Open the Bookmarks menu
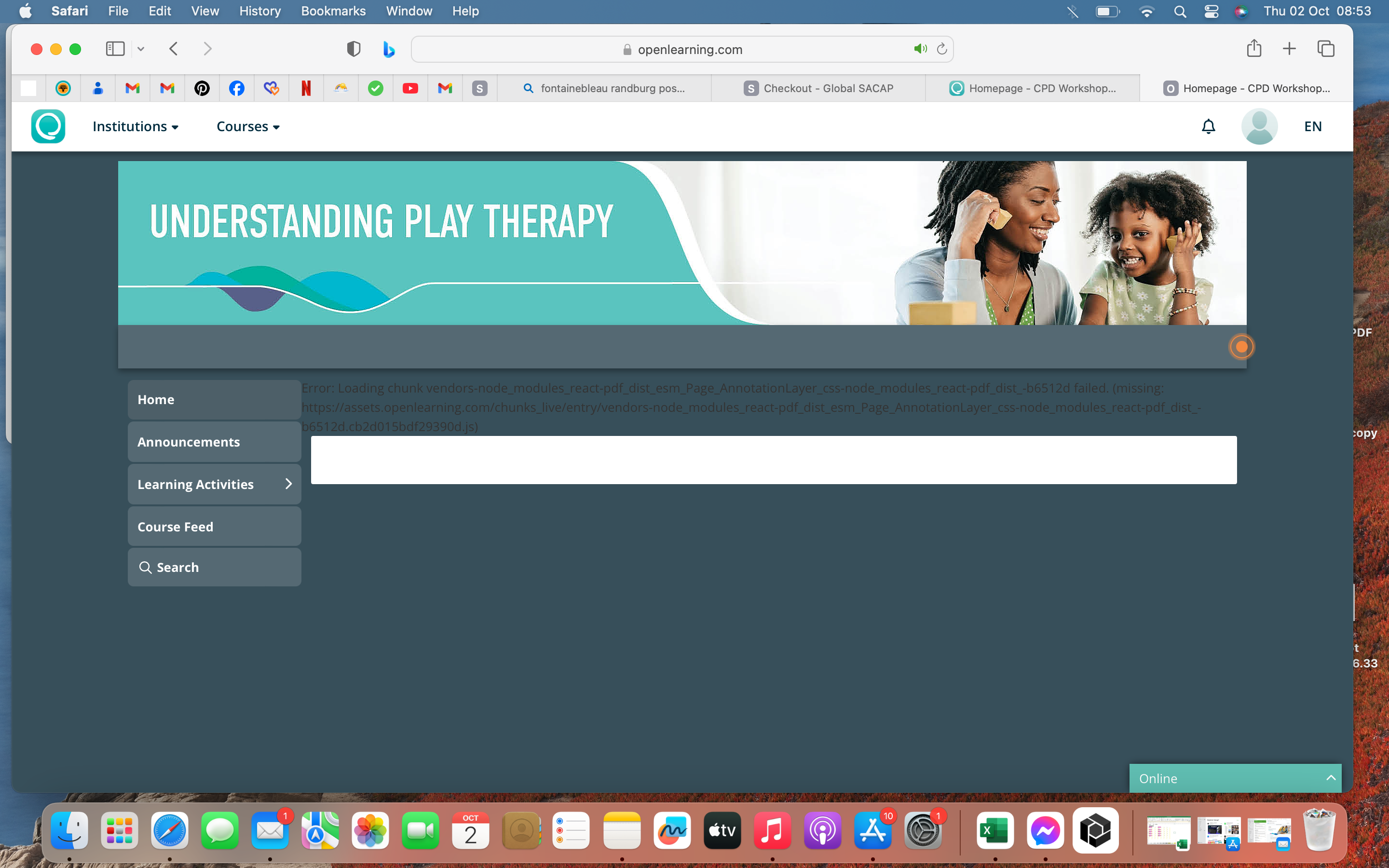Screen dimensions: 1389x868 point(333,11)
